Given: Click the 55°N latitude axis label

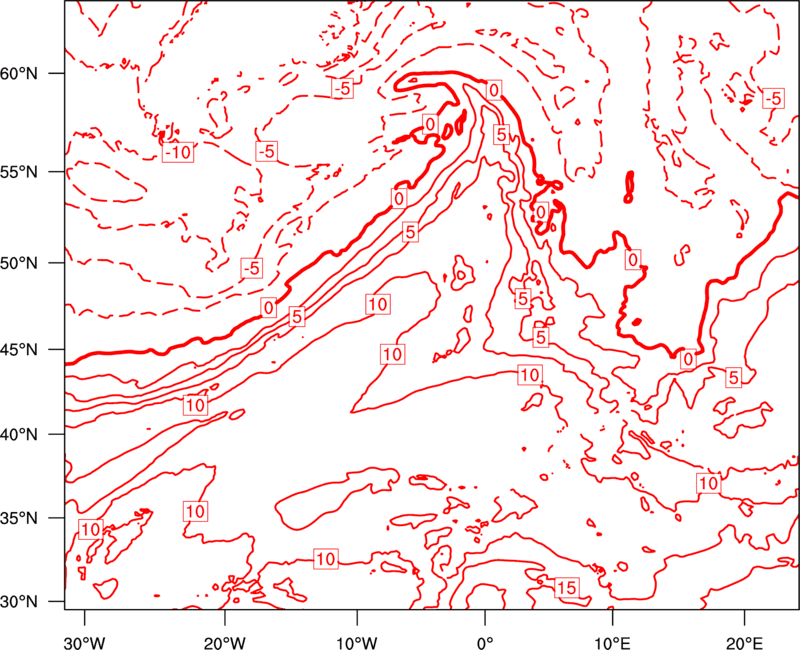Looking at the screenshot, I should 19,172.
